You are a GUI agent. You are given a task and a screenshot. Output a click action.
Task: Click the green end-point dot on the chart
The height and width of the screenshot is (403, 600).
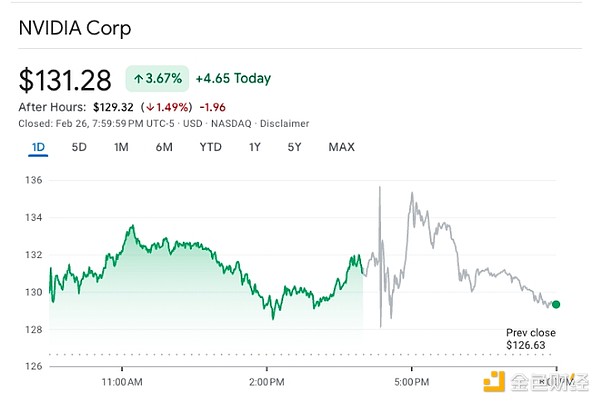[556, 305]
